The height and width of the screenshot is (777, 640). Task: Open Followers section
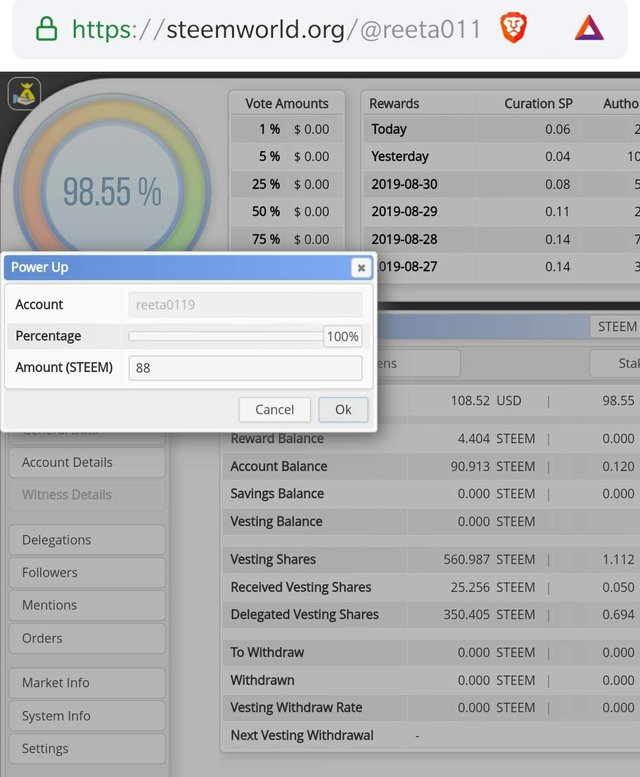pos(87,572)
